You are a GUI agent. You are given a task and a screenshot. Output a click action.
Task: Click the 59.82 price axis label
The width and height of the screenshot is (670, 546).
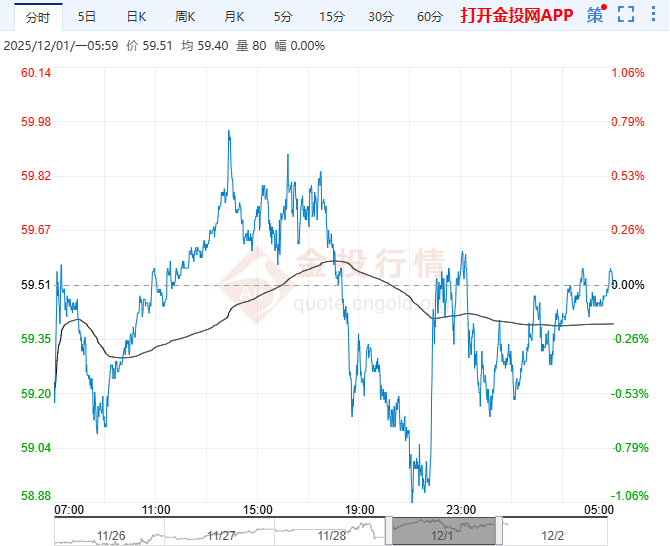(36, 176)
